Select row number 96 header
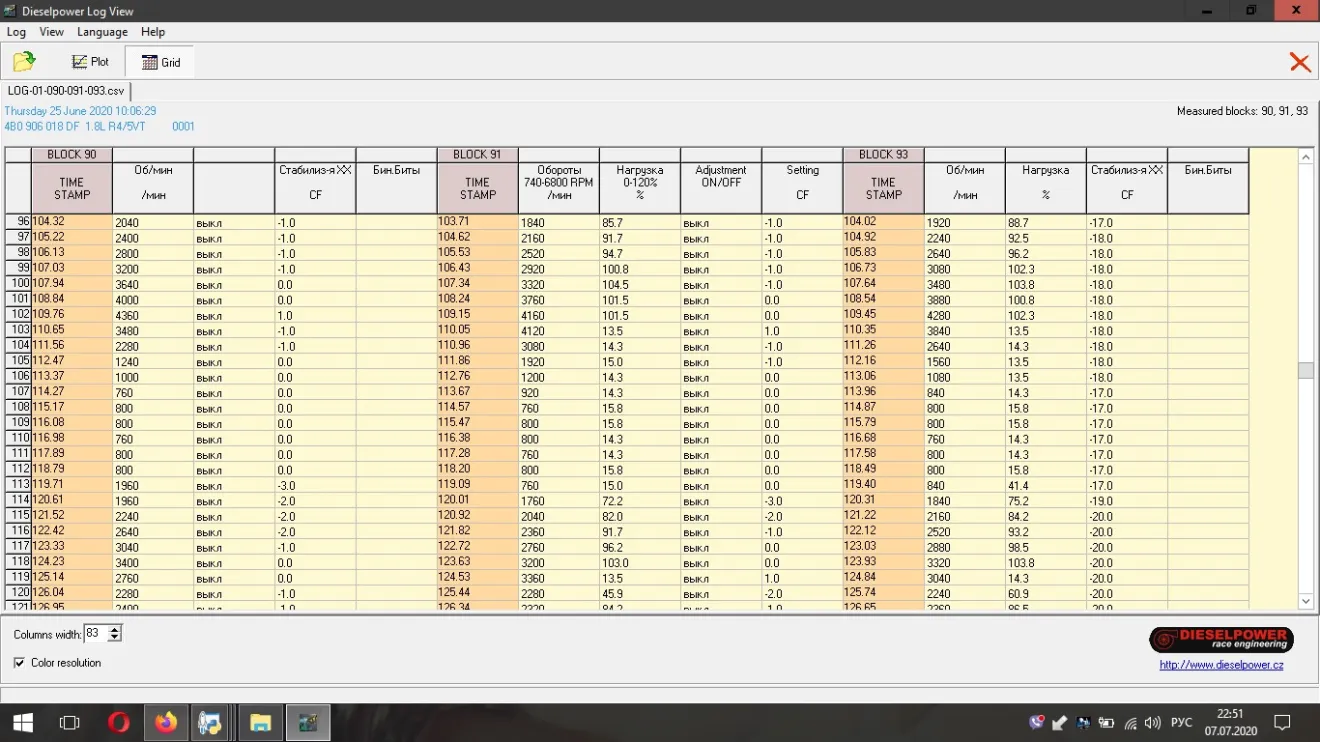Screen dimensions: 1320x742 pos(18,222)
